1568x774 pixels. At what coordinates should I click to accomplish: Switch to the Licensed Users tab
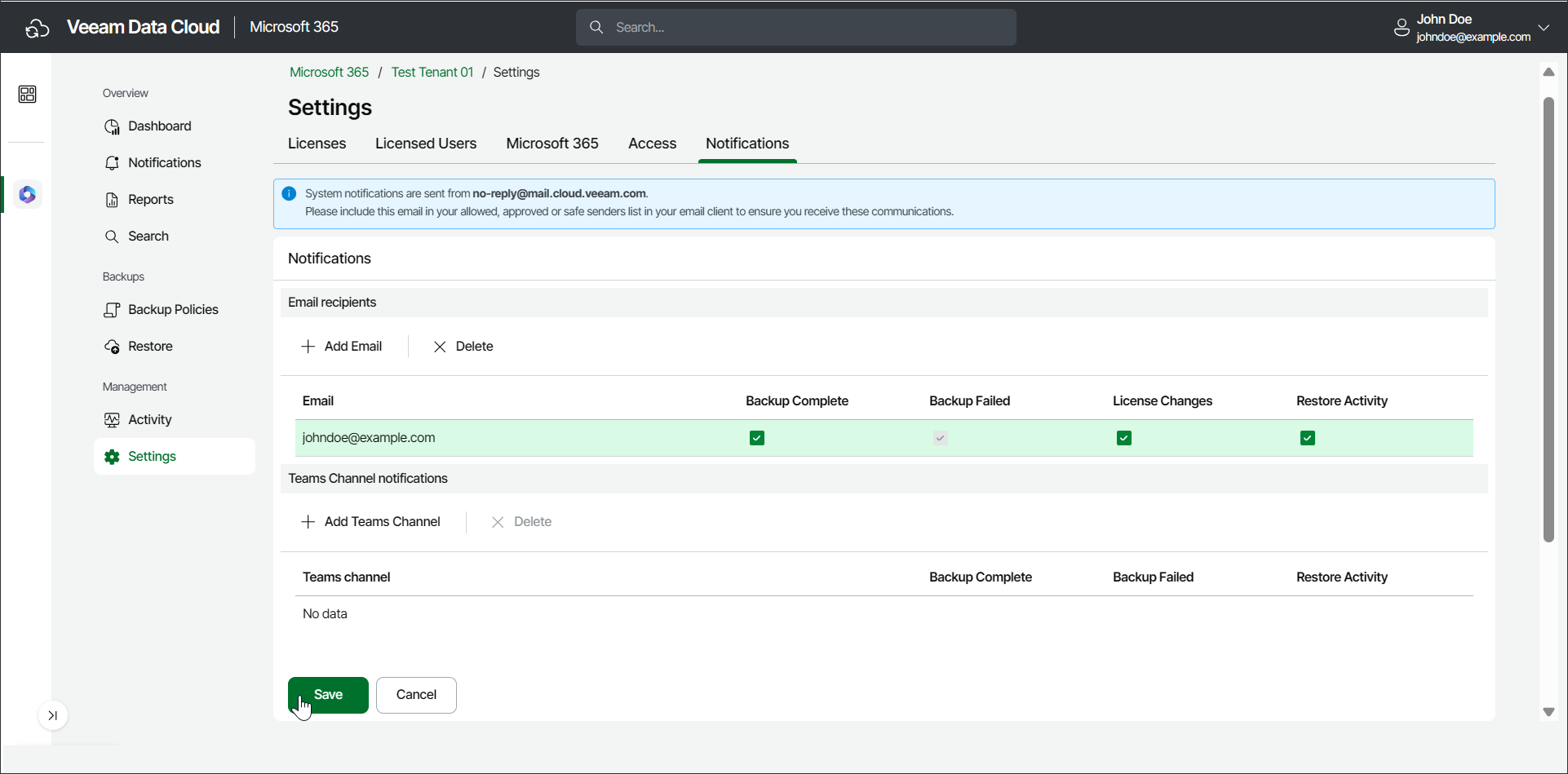(426, 144)
